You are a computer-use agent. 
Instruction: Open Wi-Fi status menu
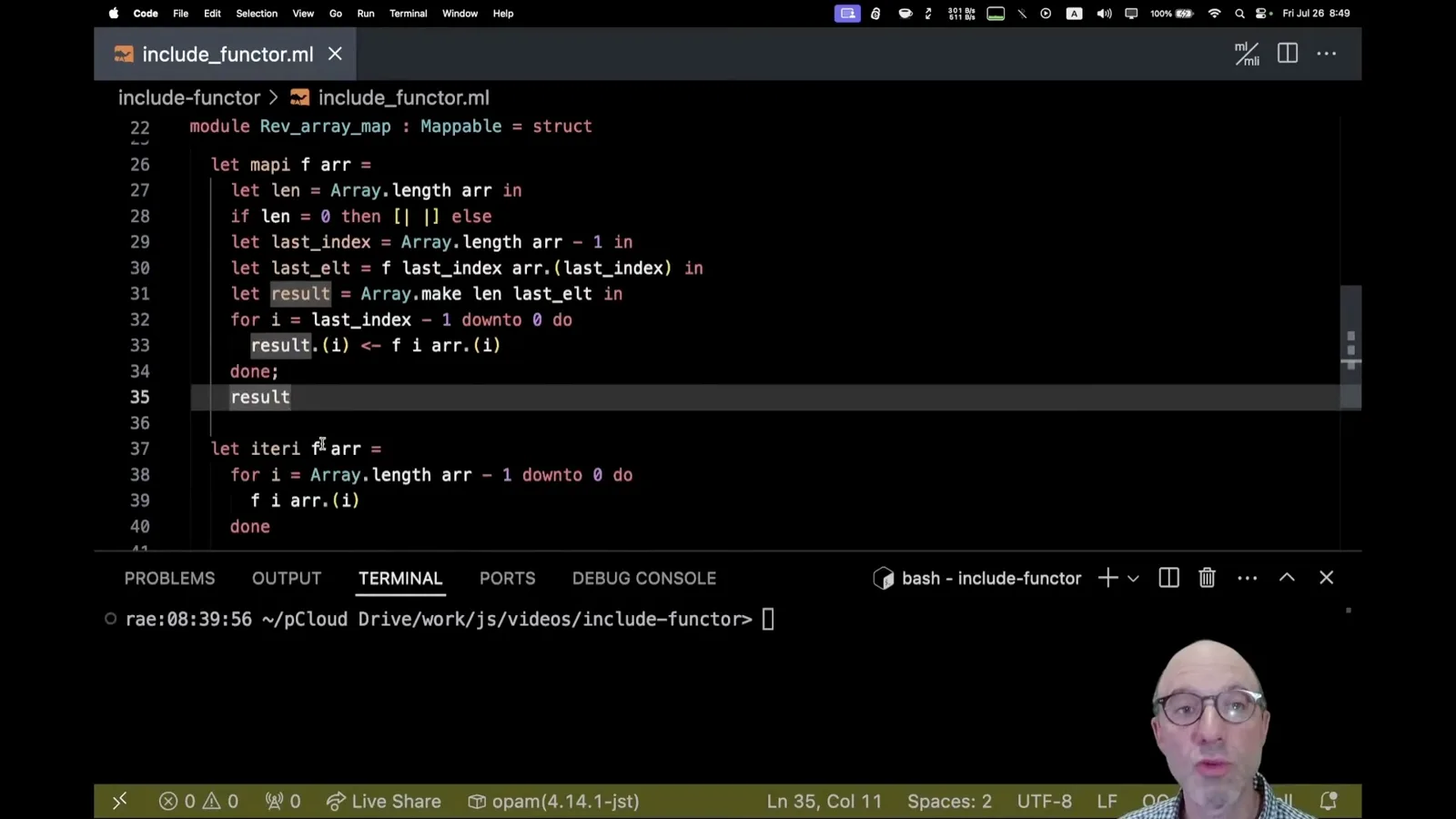point(1214,14)
